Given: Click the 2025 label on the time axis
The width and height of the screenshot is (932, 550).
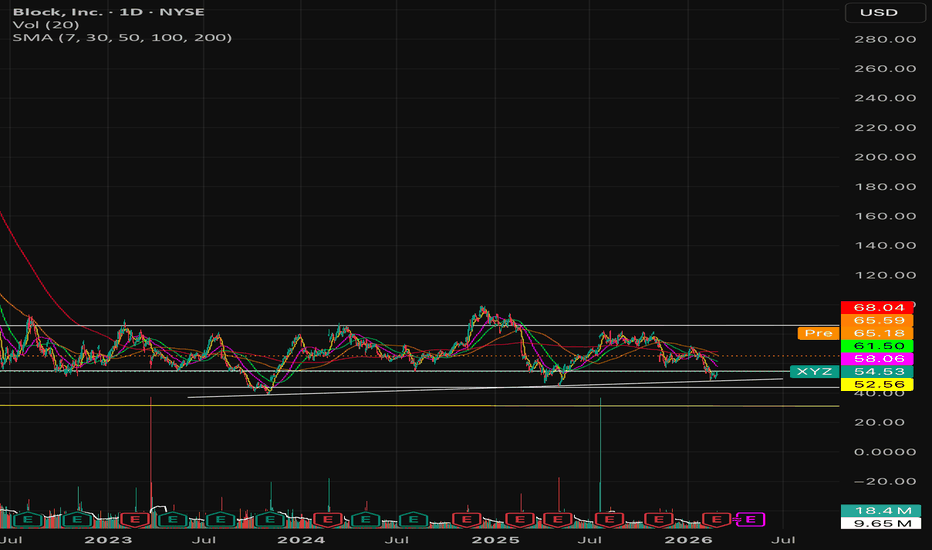Looking at the screenshot, I should 495,540.
